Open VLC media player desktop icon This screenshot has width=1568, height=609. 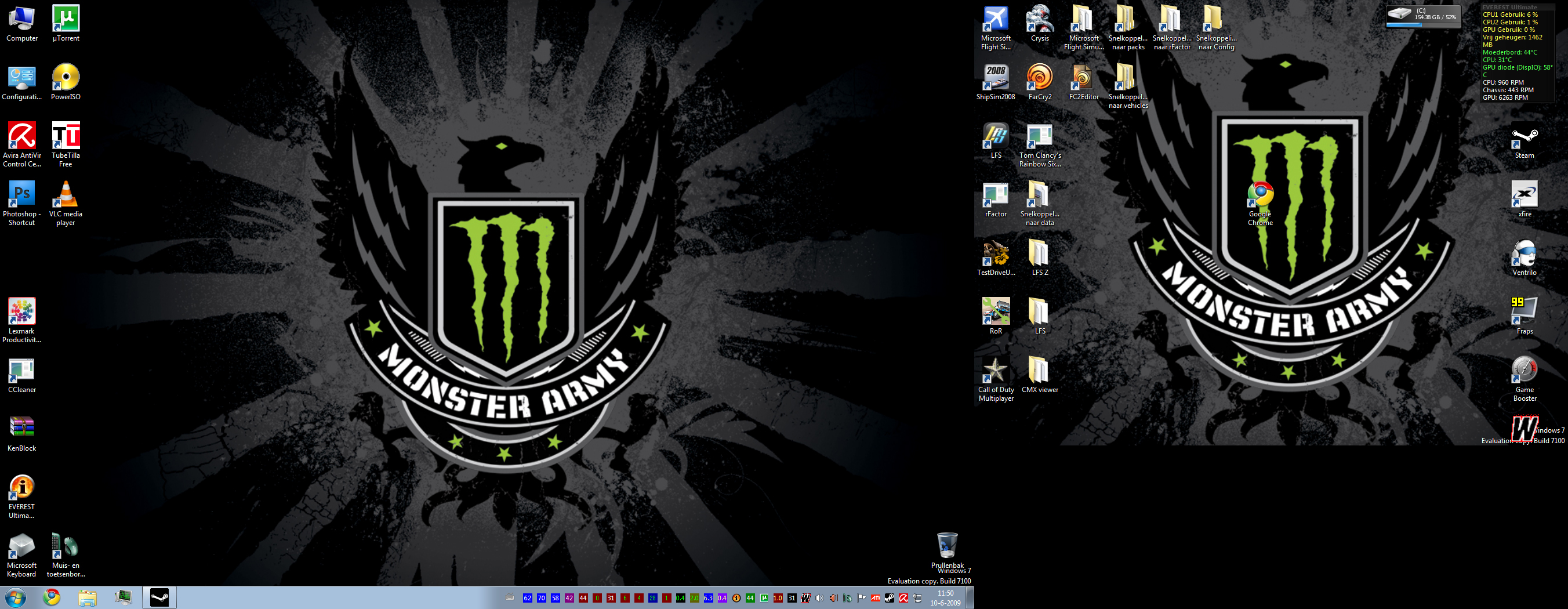(66, 204)
